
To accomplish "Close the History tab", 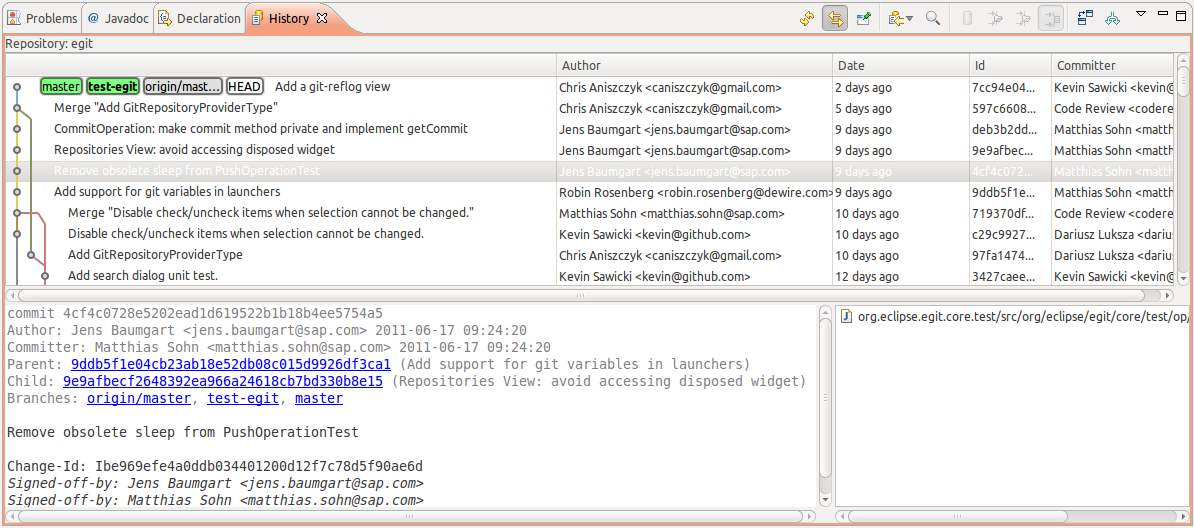I will (x=322, y=18).
